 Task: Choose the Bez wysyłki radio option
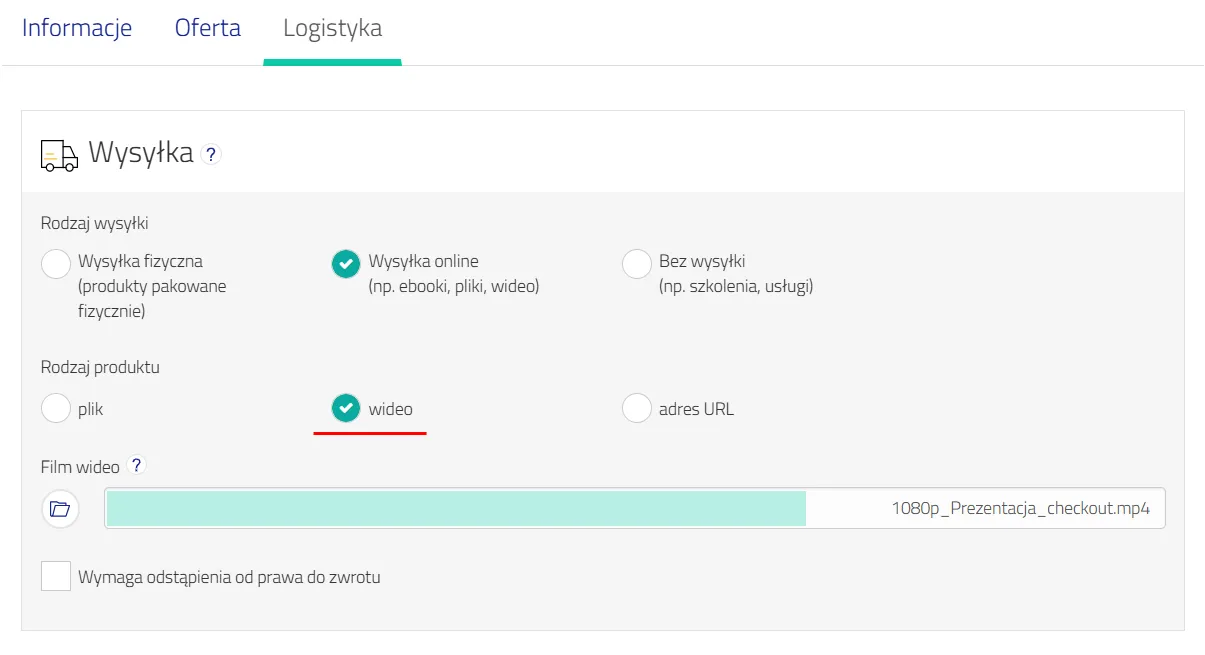(637, 264)
